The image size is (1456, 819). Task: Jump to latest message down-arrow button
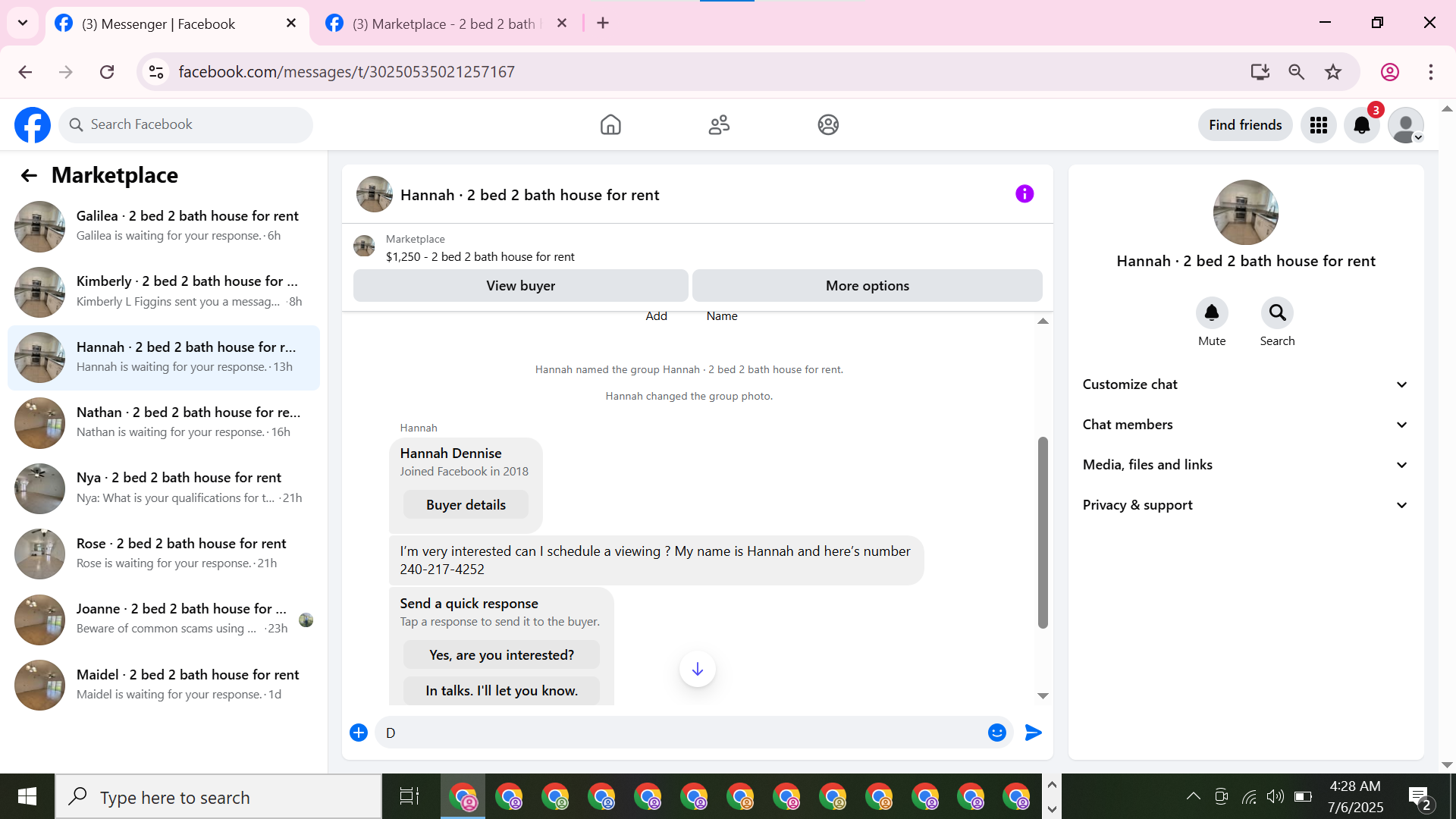(x=698, y=670)
